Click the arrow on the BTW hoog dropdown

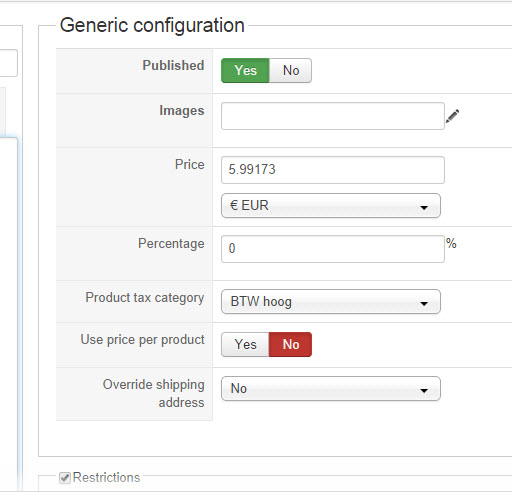tap(424, 303)
